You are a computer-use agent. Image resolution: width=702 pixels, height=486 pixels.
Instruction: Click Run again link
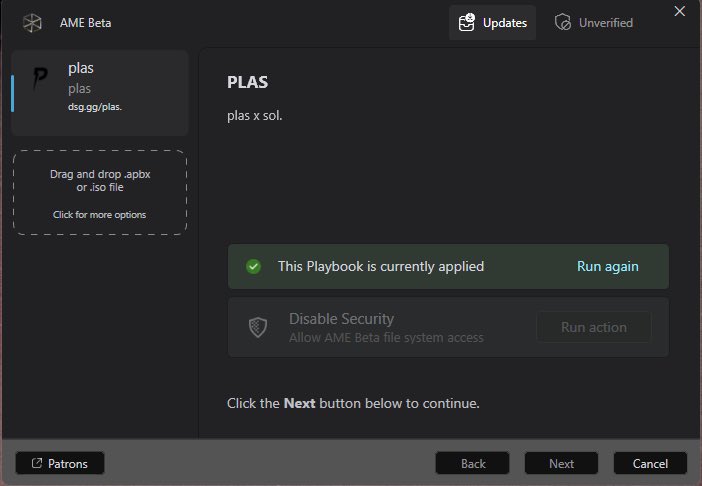tap(608, 266)
